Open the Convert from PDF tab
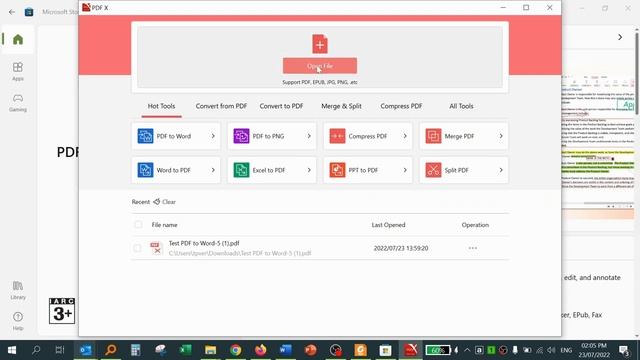640x360 pixels. (x=221, y=106)
